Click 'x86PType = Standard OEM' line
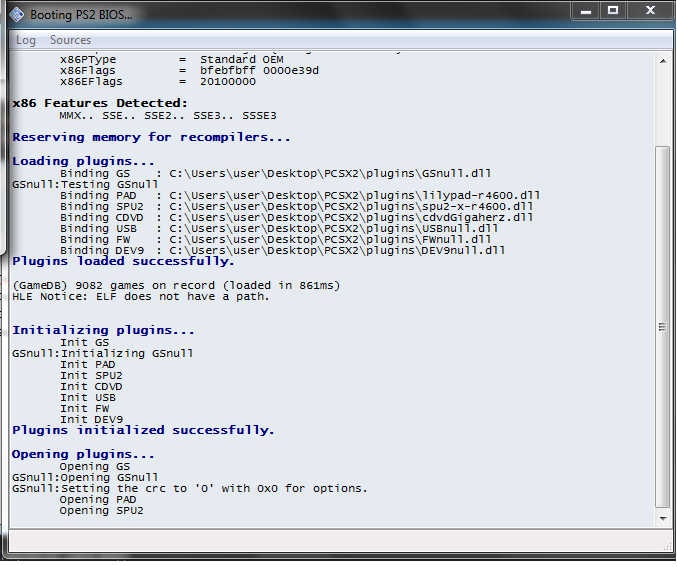 pos(172,60)
